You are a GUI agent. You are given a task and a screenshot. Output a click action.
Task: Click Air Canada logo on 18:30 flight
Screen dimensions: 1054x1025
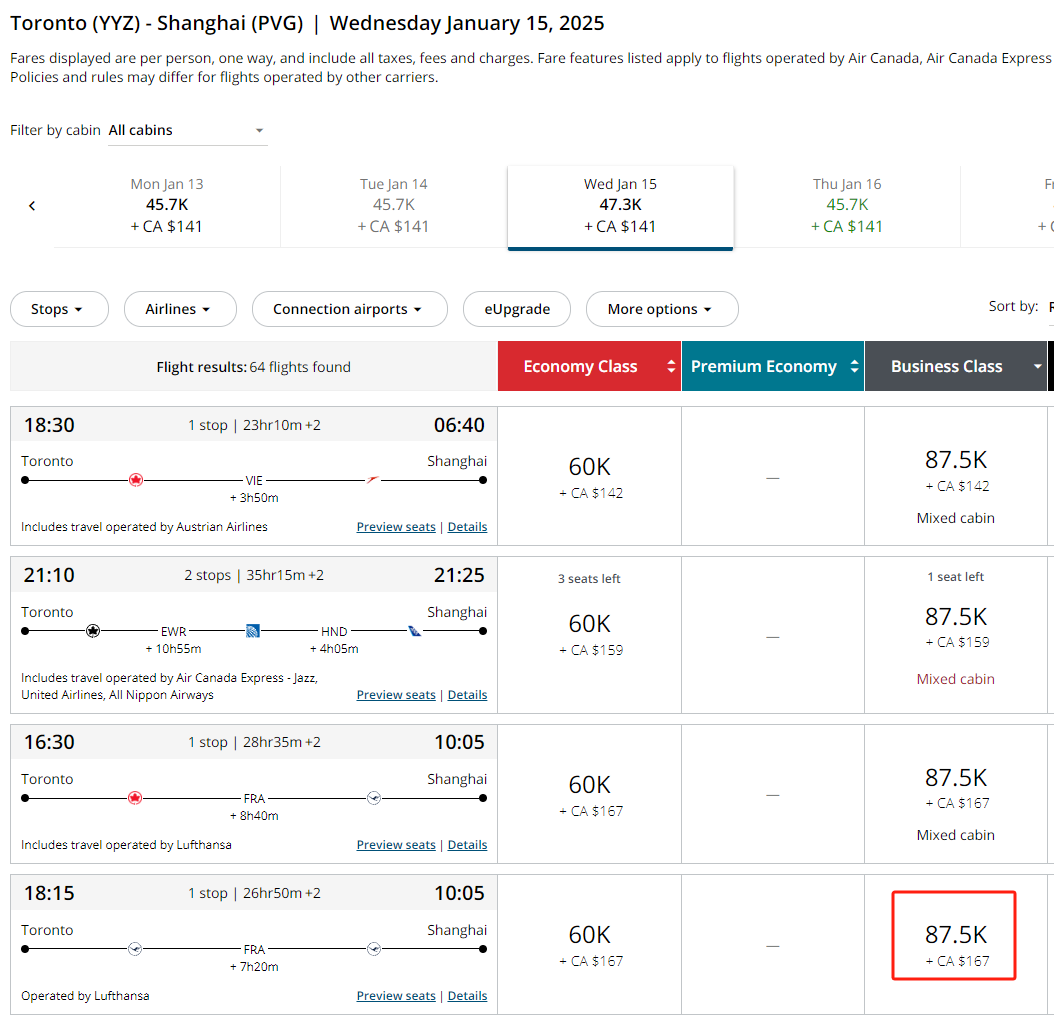click(136, 480)
